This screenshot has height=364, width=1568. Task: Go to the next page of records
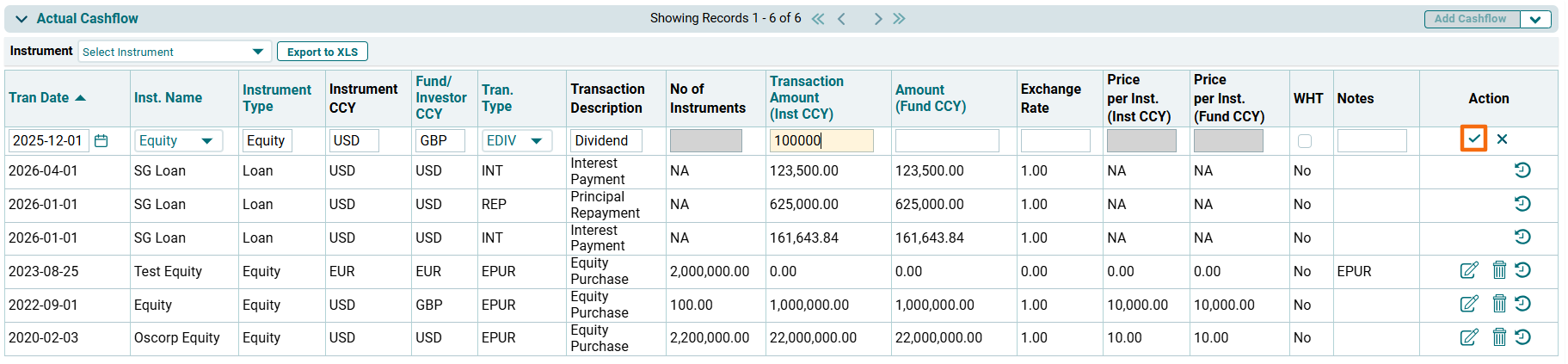877,19
